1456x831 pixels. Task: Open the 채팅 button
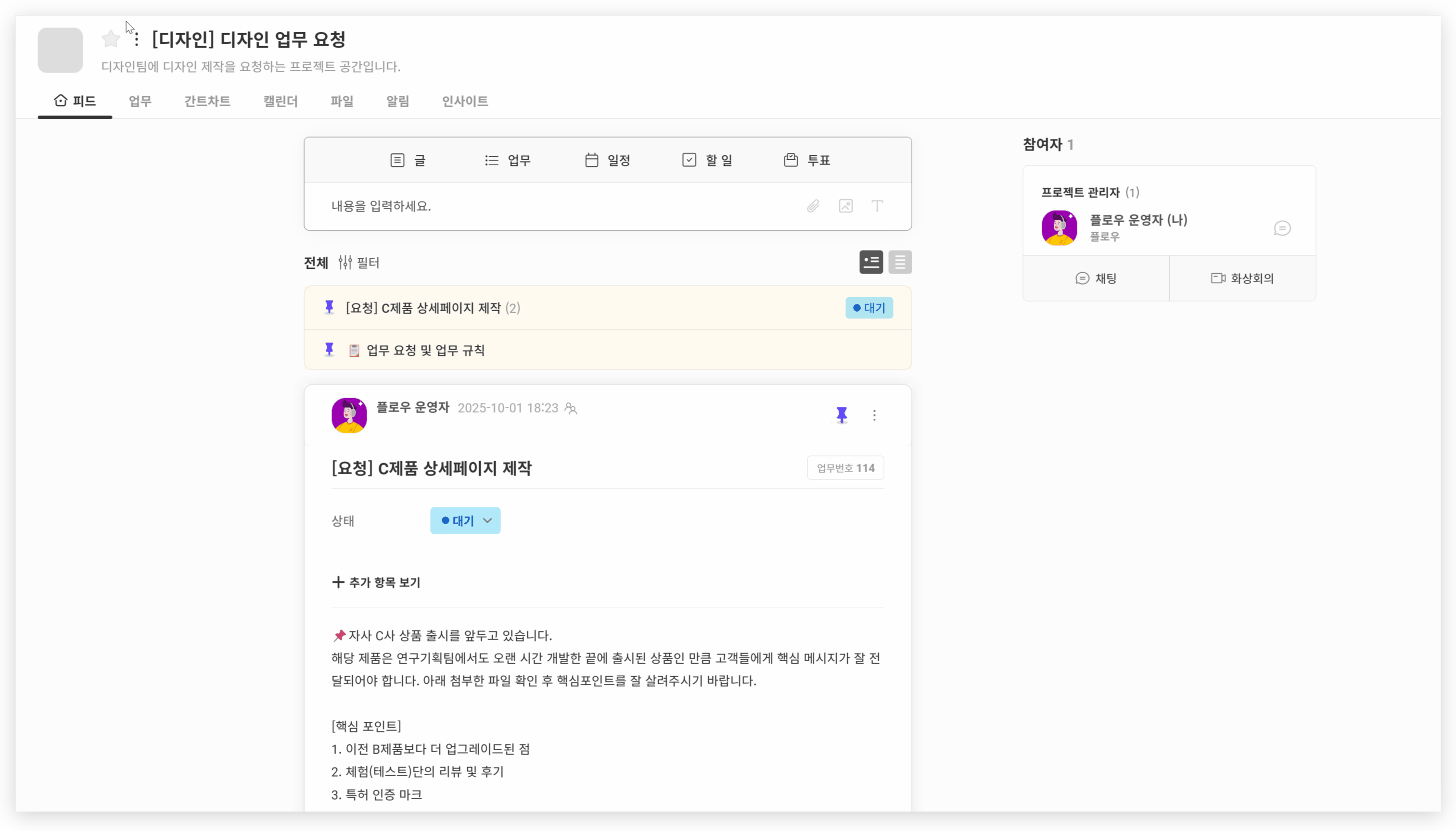1095,278
